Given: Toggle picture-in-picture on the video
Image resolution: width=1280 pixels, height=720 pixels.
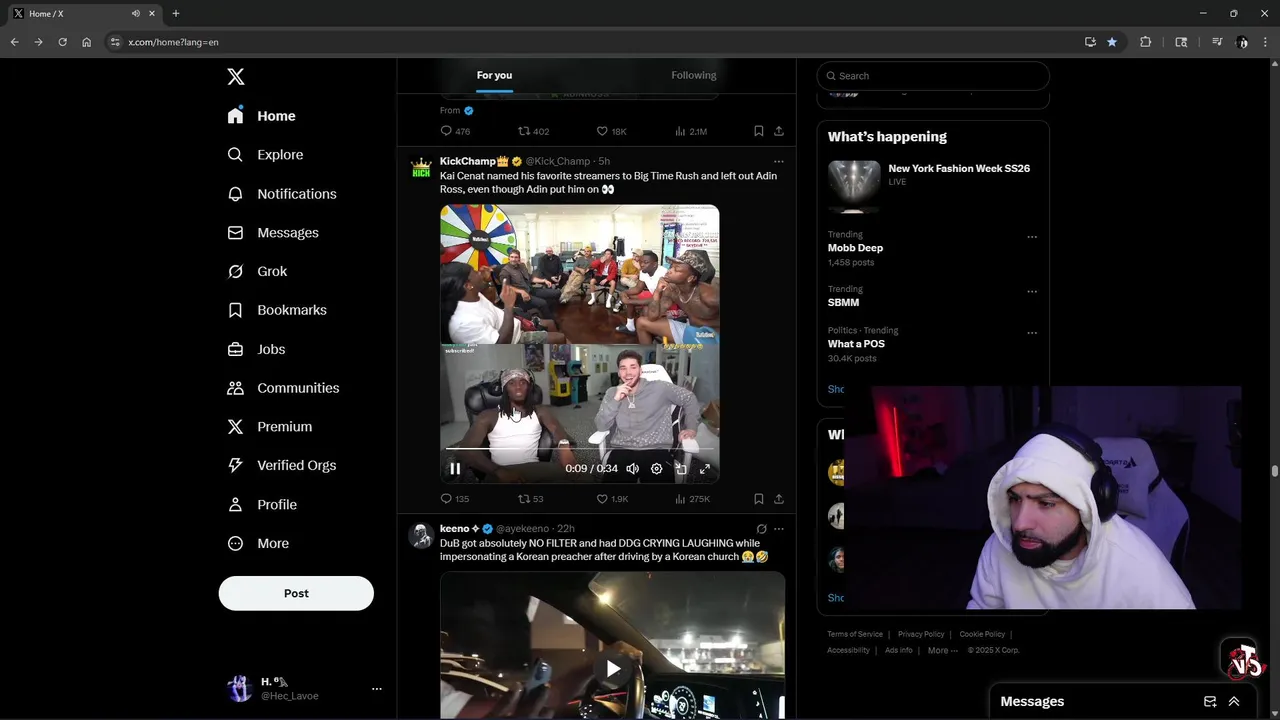Looking at the screenshot, I should (681, 469).
